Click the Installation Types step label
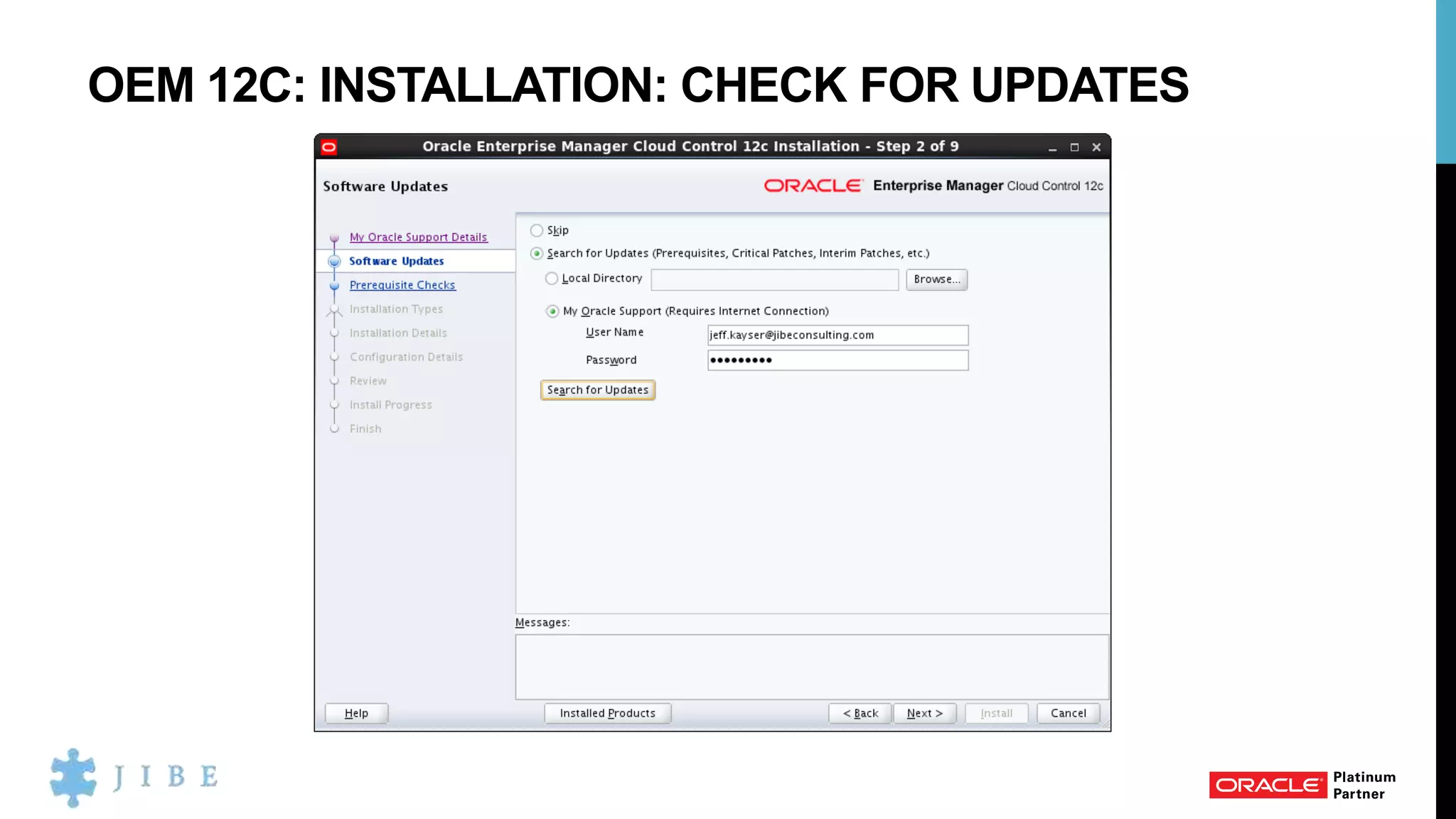 pyautogui.click(x=396, y=309)
